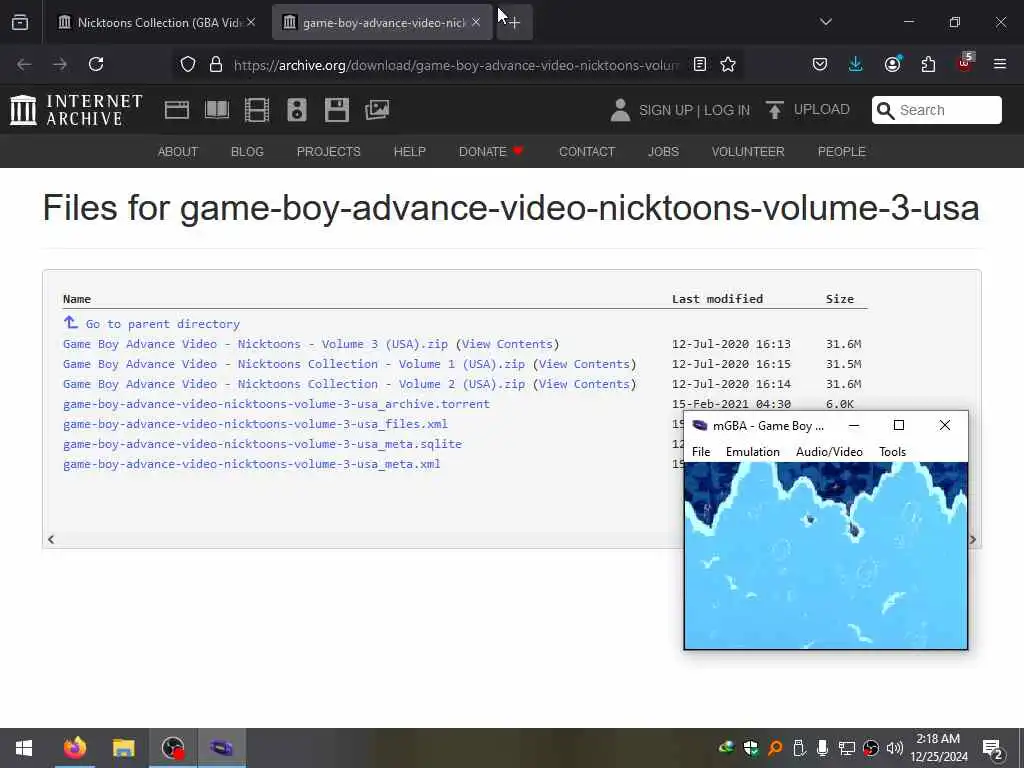Save page to Pocket
This screenshot has height=768, width=1024.
(x=820, y=64)
